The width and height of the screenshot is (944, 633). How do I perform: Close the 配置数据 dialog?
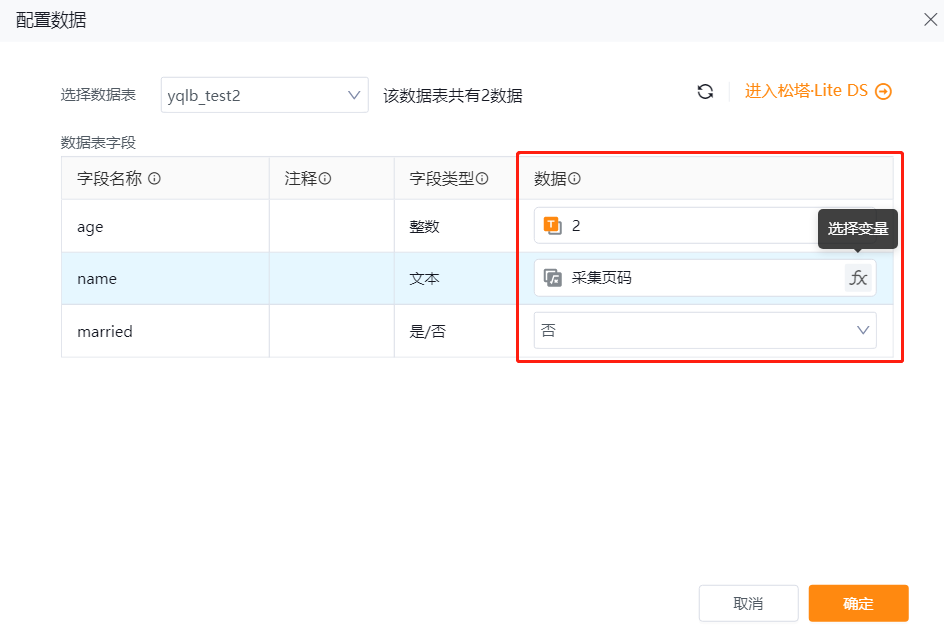point(927,20)
